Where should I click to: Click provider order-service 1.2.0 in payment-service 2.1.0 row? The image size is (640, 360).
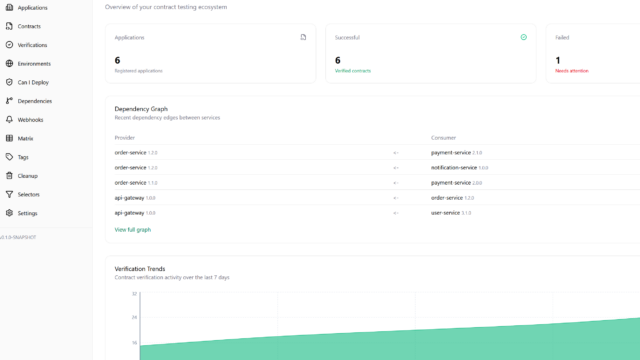pos(136,153)
